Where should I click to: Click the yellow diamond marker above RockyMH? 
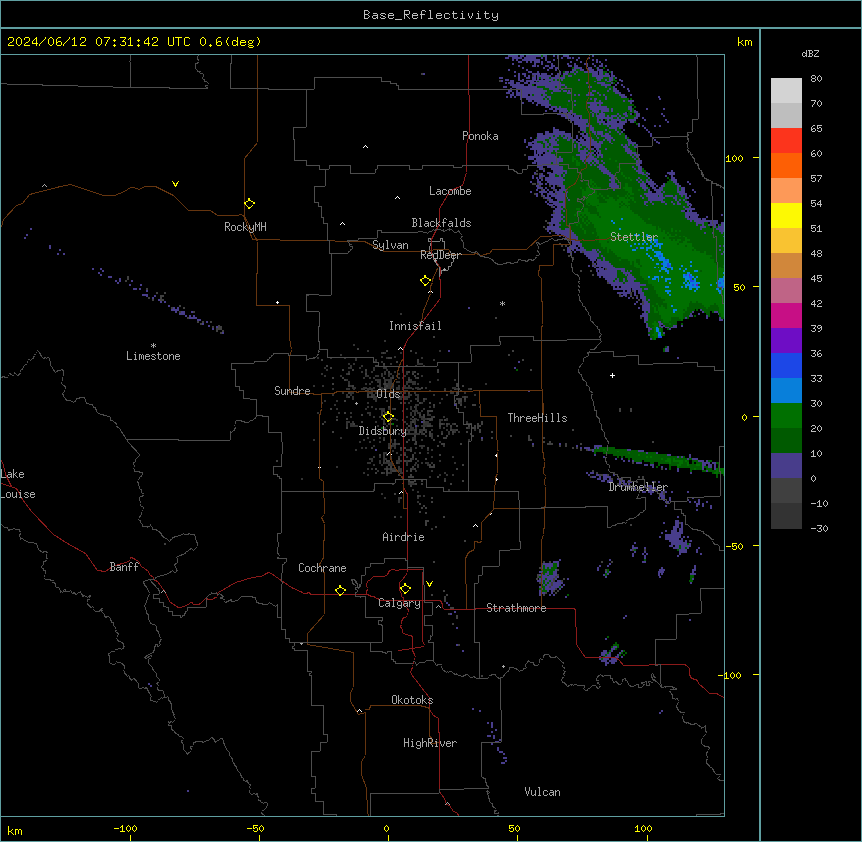click(250, 204)
